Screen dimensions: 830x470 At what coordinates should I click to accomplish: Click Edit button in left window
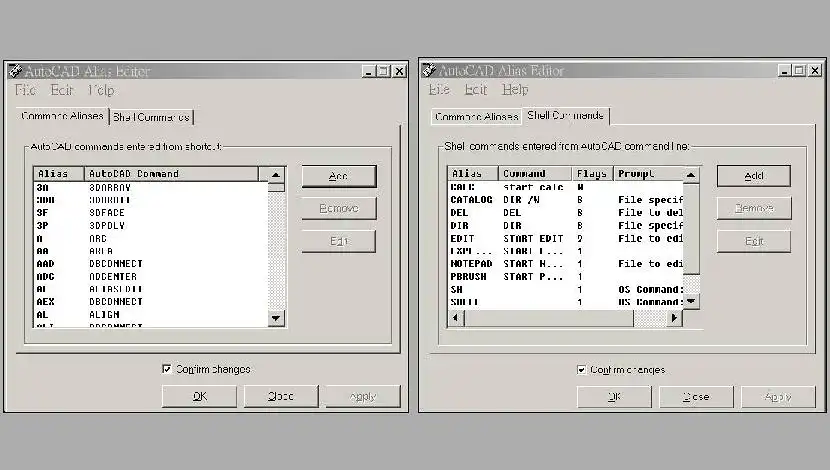click(x=339, y=241)
